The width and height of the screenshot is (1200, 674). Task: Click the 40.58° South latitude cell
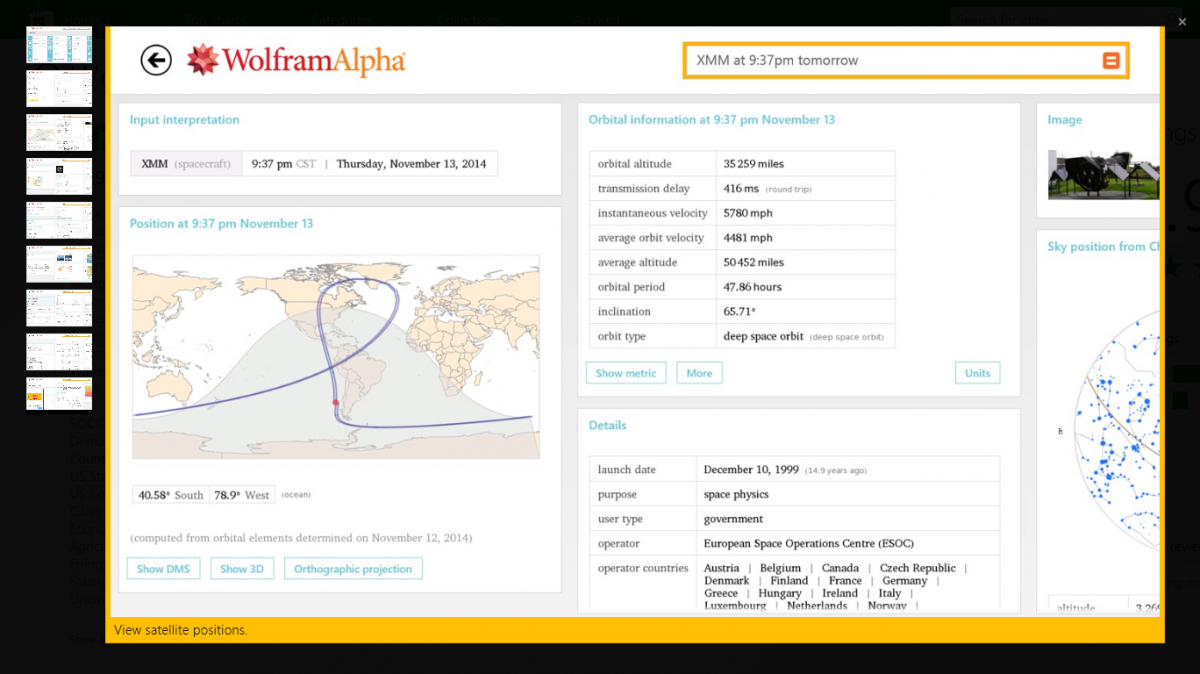(171, 495)
